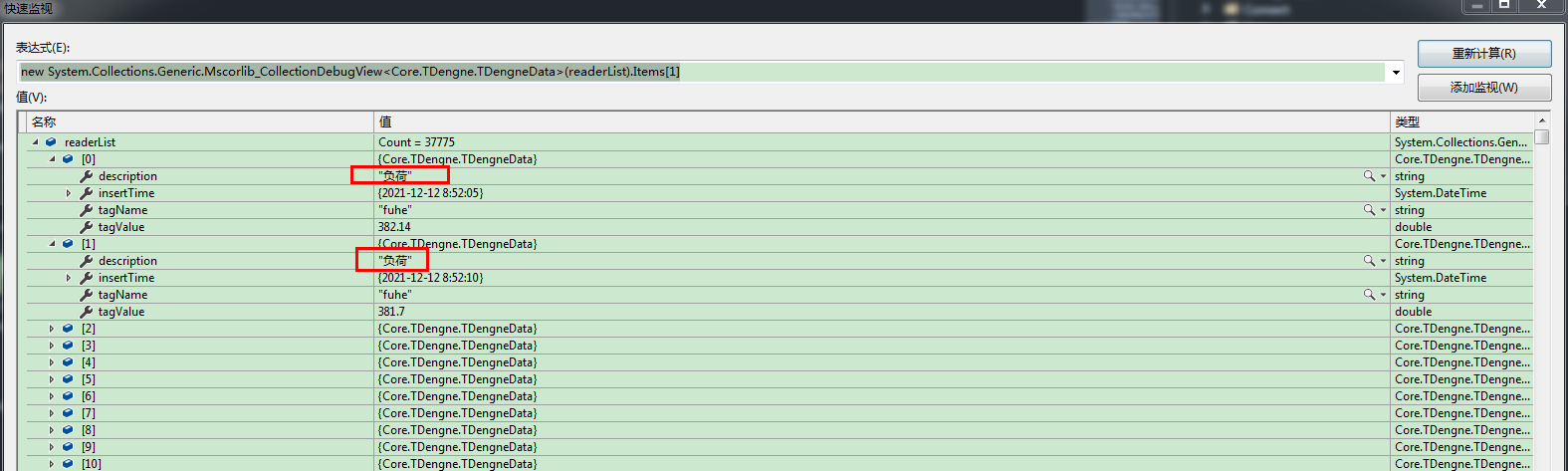Screen dimensions: 1568x471
Task: Open text visualizer for [0] description
Action: (x=1370, y=176)
